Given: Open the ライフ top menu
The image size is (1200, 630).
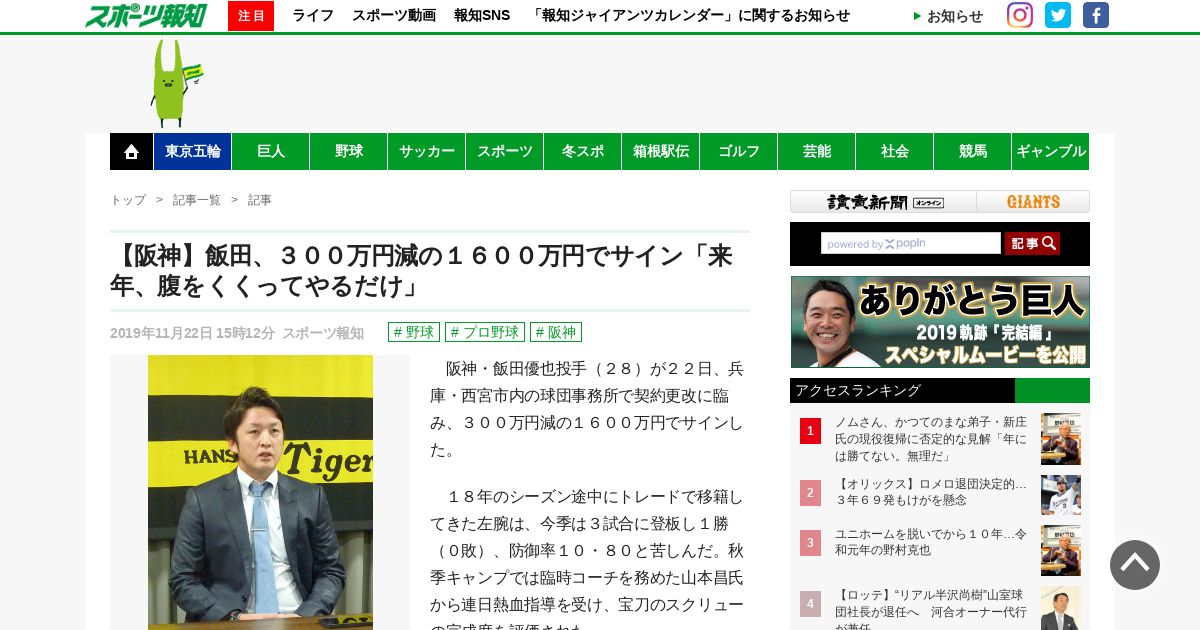Looking at the screenshot, I should (313, 15).
